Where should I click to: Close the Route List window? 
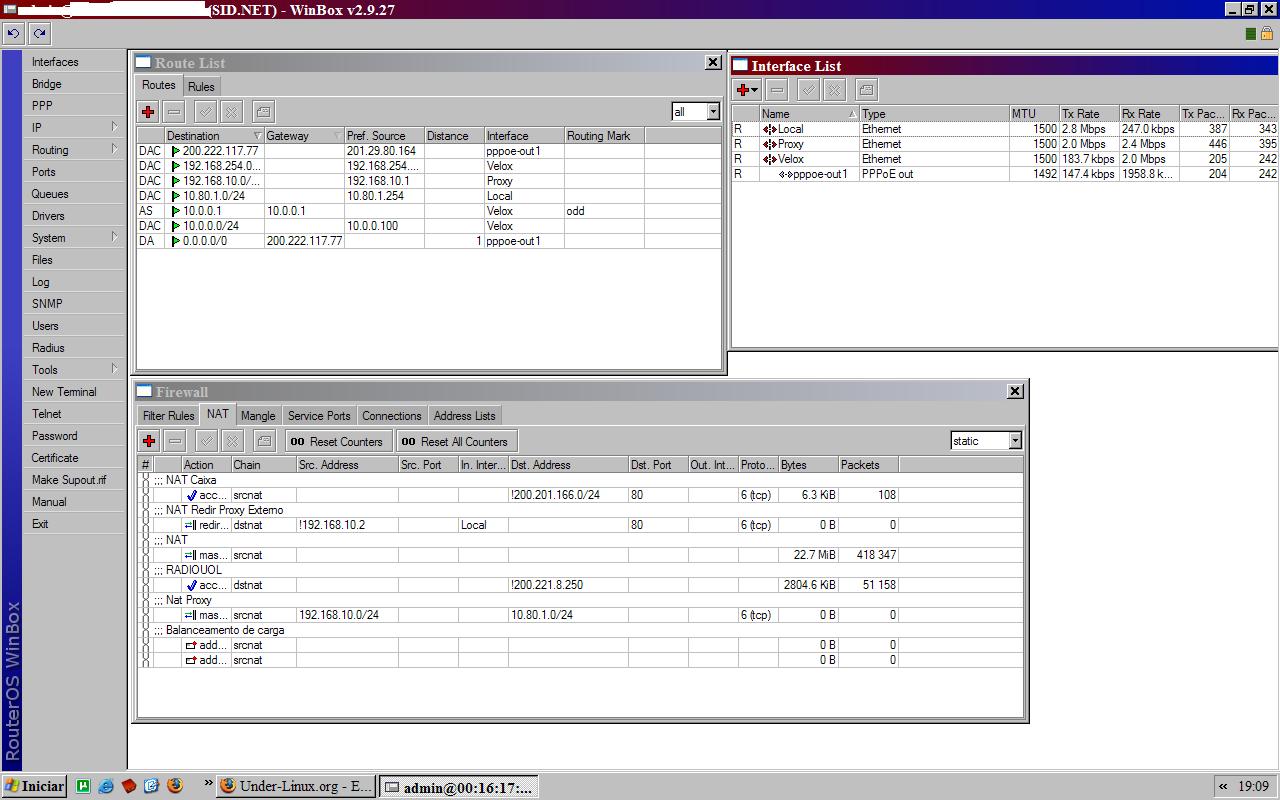713,62
